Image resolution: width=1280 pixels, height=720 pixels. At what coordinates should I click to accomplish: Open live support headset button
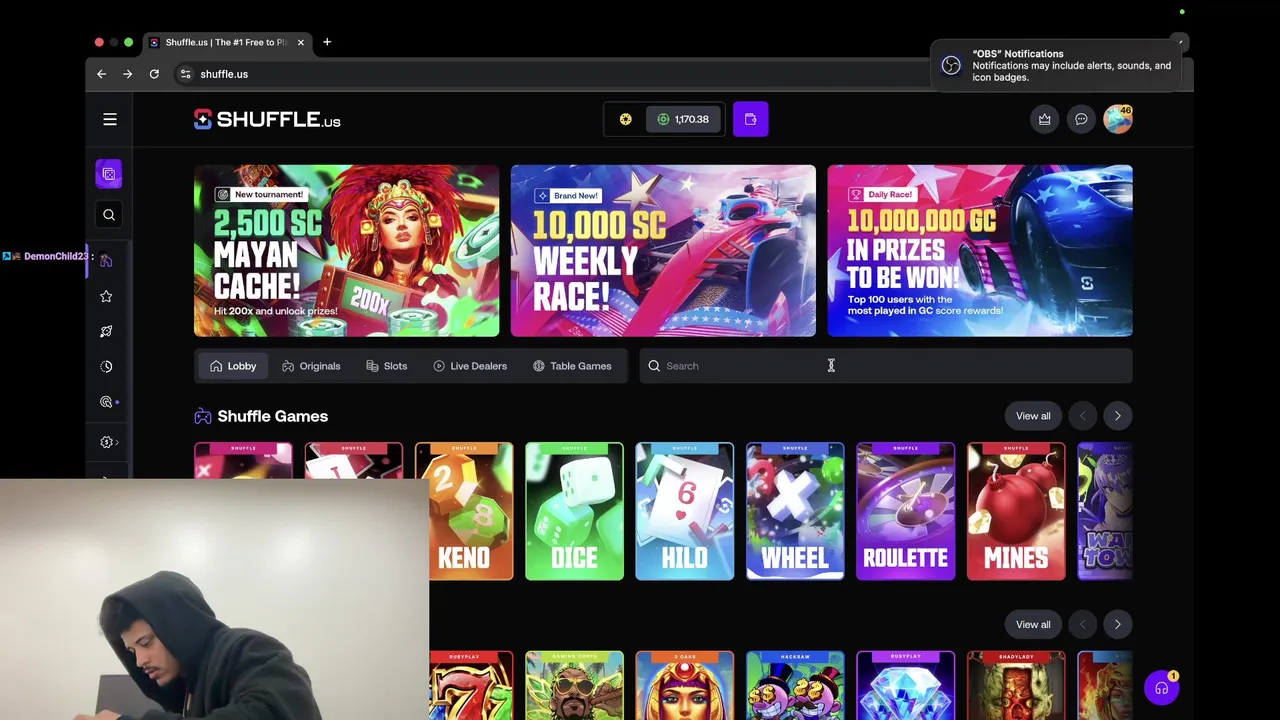tap(1162, 688)
